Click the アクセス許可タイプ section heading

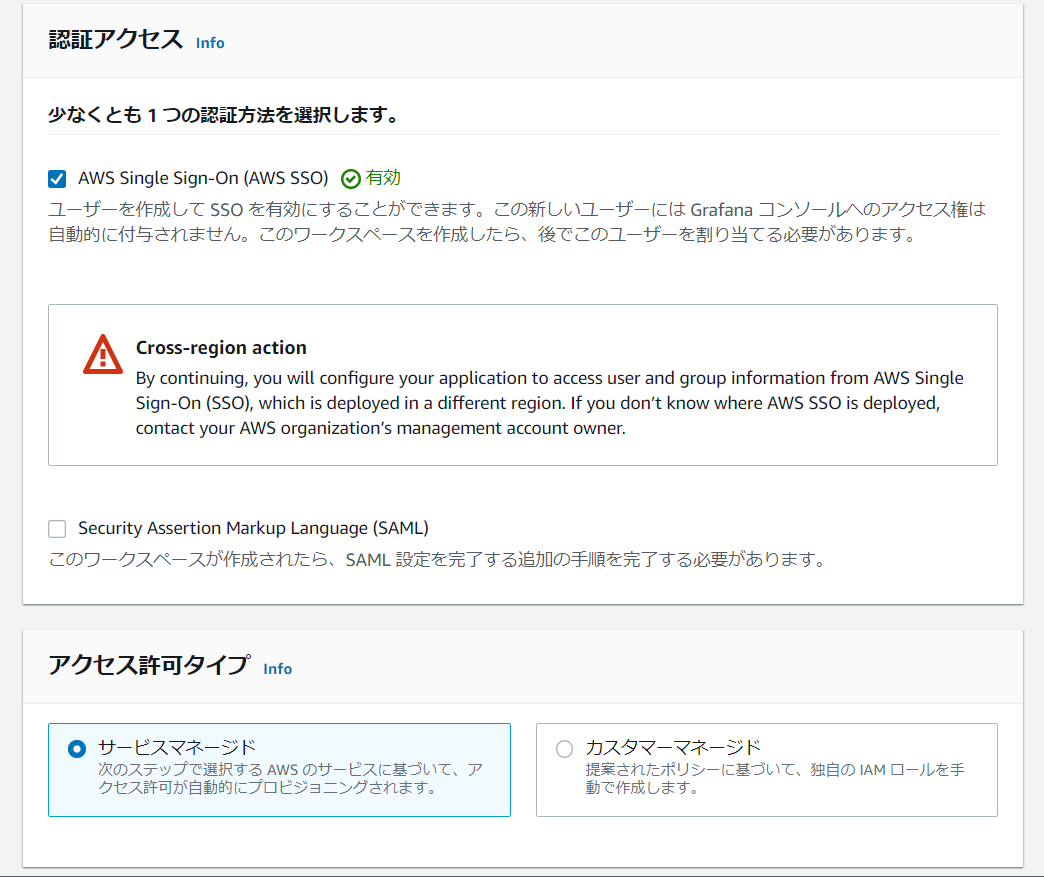(x=149, y=666)
